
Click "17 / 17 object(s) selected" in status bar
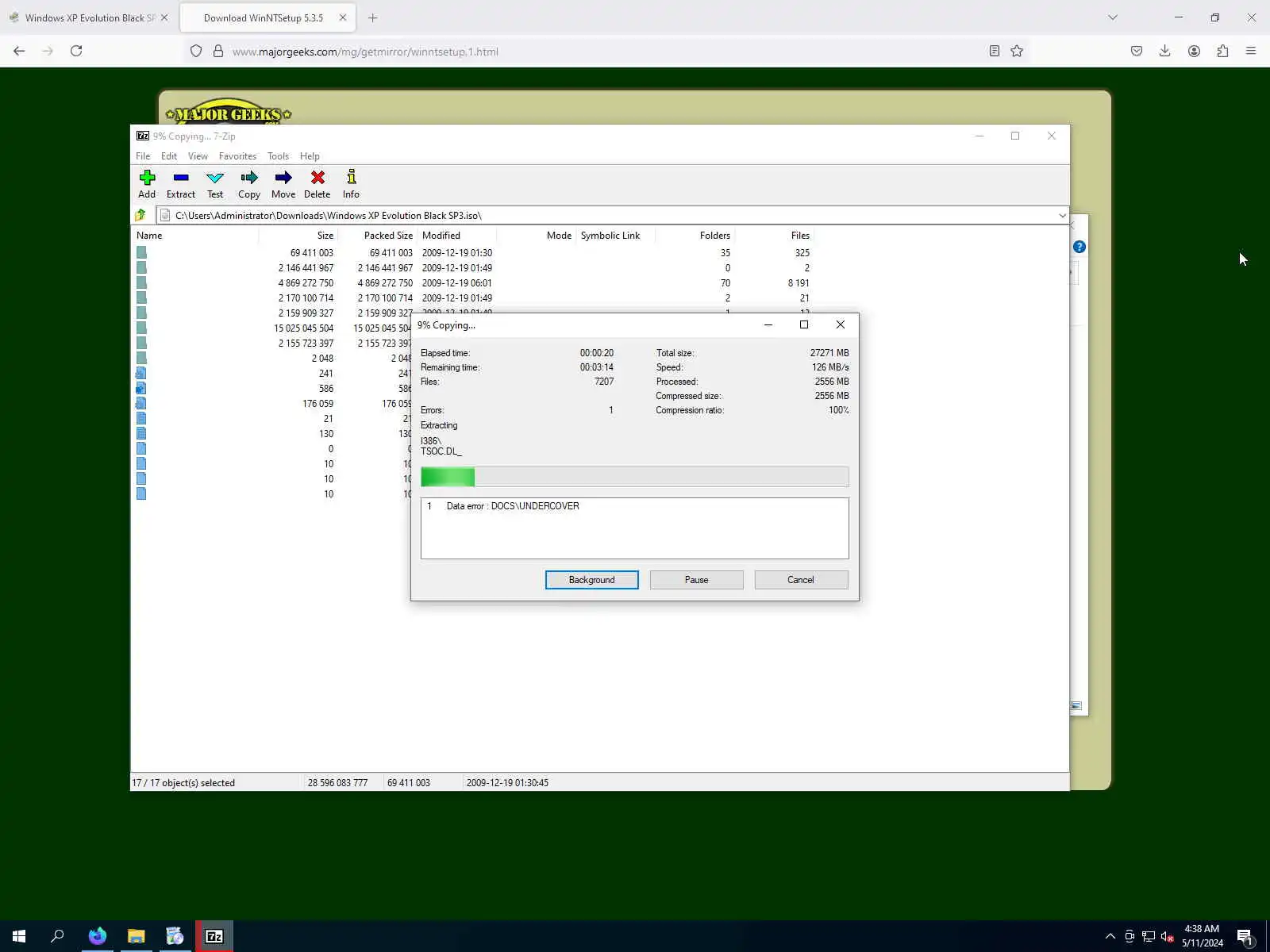click(x=183, y=783)
